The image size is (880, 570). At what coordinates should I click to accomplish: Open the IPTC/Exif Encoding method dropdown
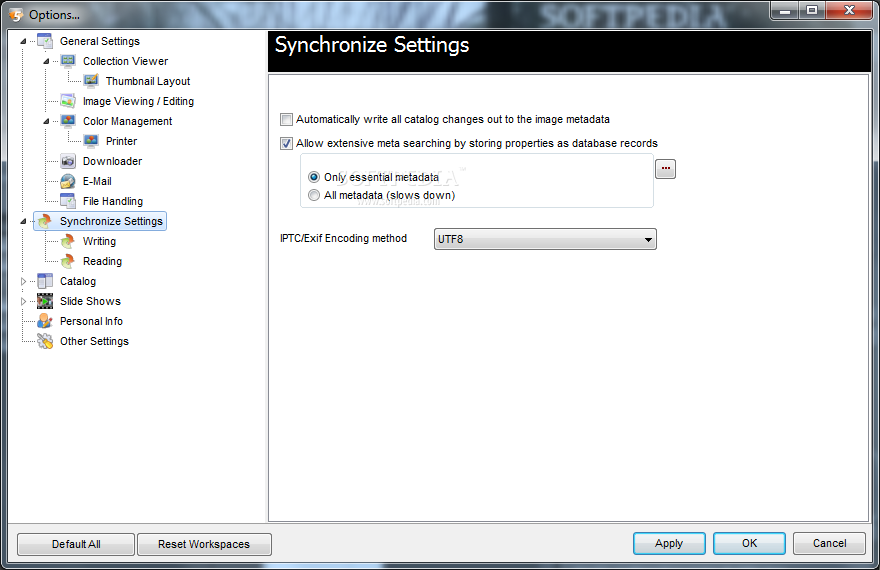pos(545,239)
